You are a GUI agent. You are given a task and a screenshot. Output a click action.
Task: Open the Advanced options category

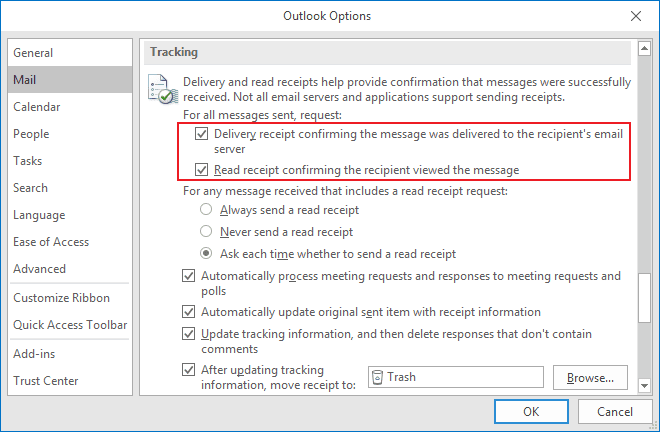point(70,269)
